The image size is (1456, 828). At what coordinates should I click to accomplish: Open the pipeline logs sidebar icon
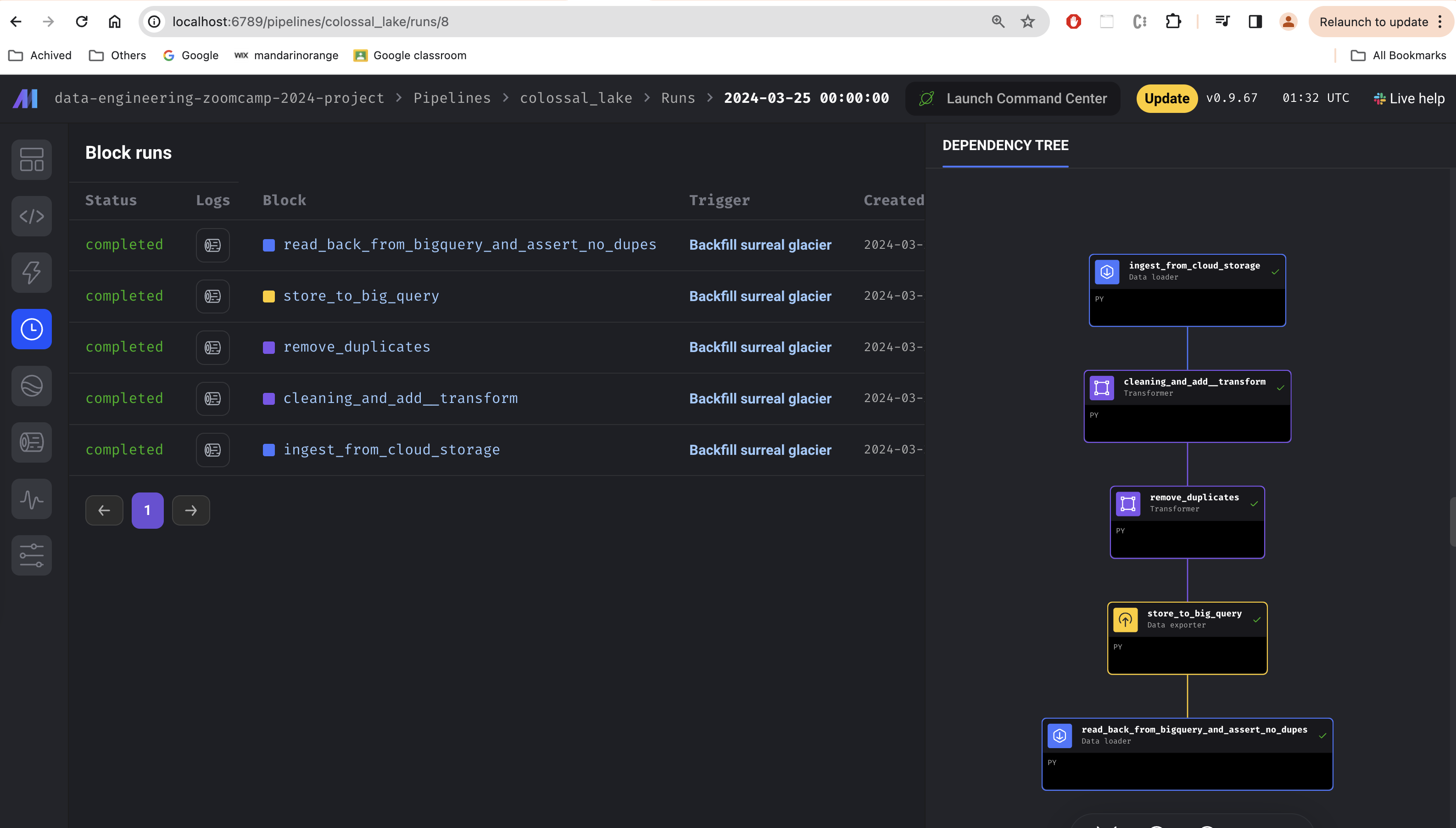pyautogui.click(x=32, y=442)
